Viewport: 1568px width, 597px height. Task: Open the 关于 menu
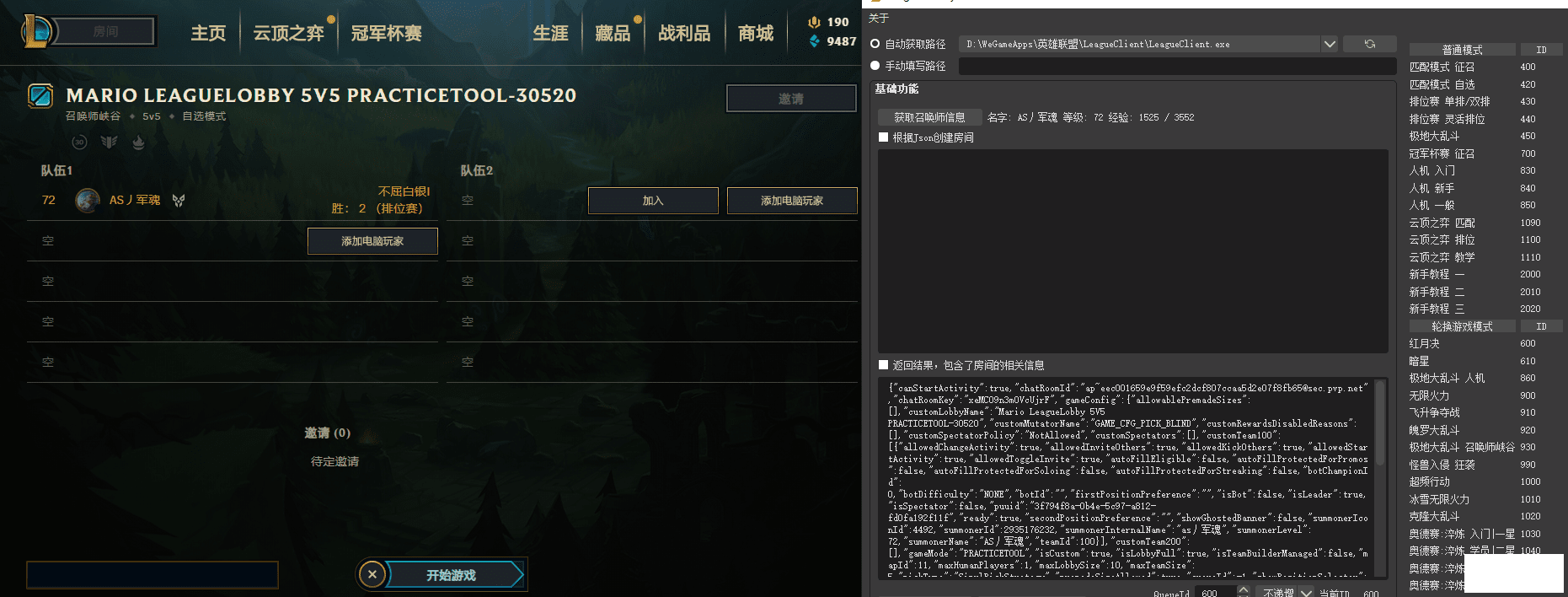[879, 18]
